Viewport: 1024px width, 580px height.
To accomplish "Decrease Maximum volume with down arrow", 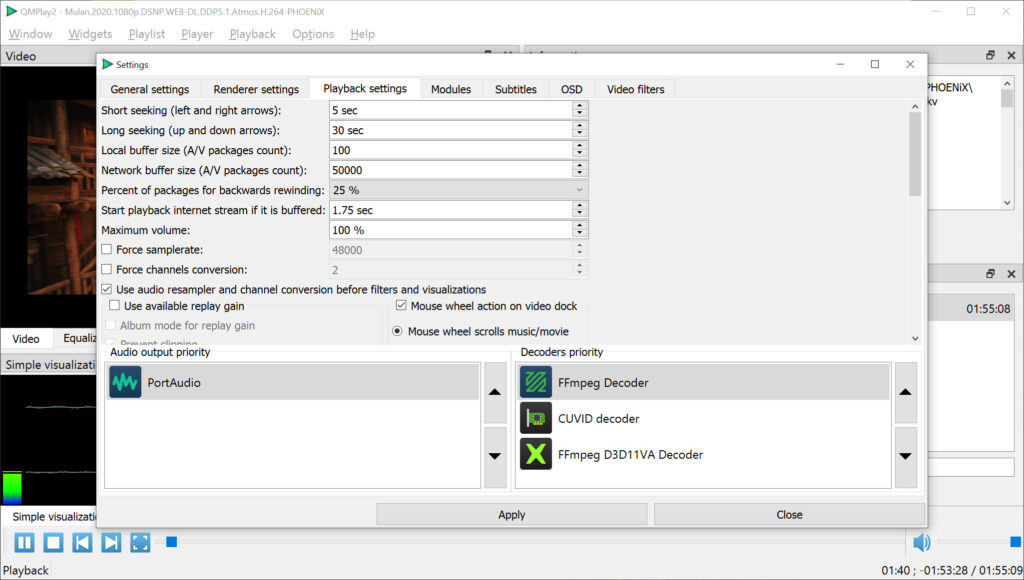I will point(579,234).
